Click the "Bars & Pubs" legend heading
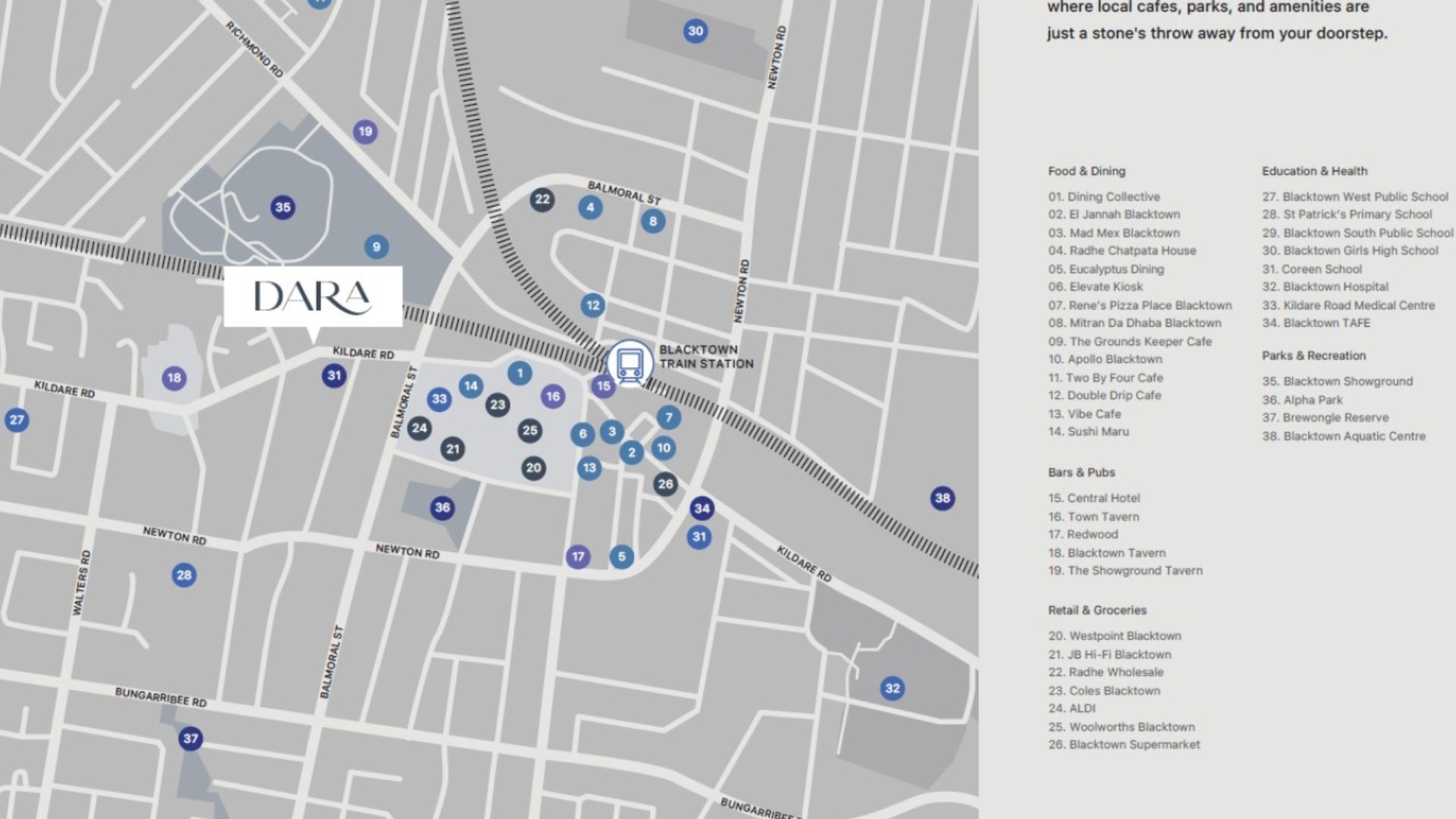1456x819 pixels. tap(1081, 472)
